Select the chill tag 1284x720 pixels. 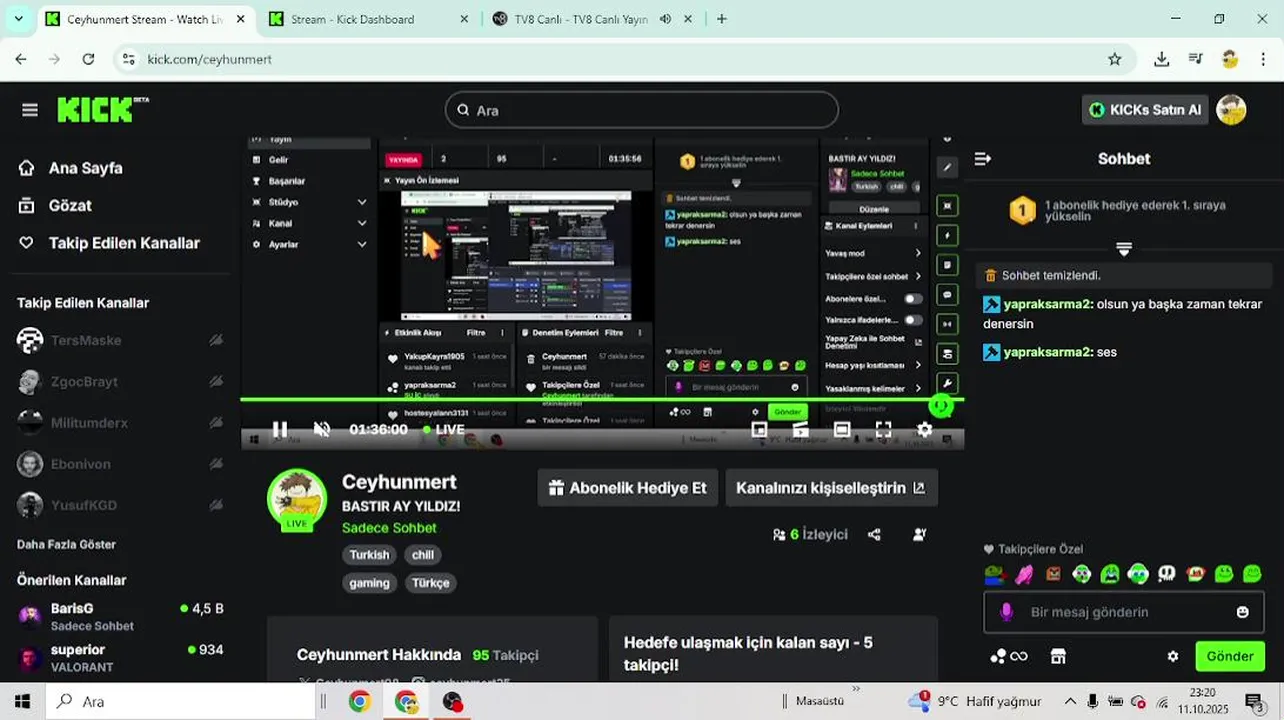click(423, 555)
